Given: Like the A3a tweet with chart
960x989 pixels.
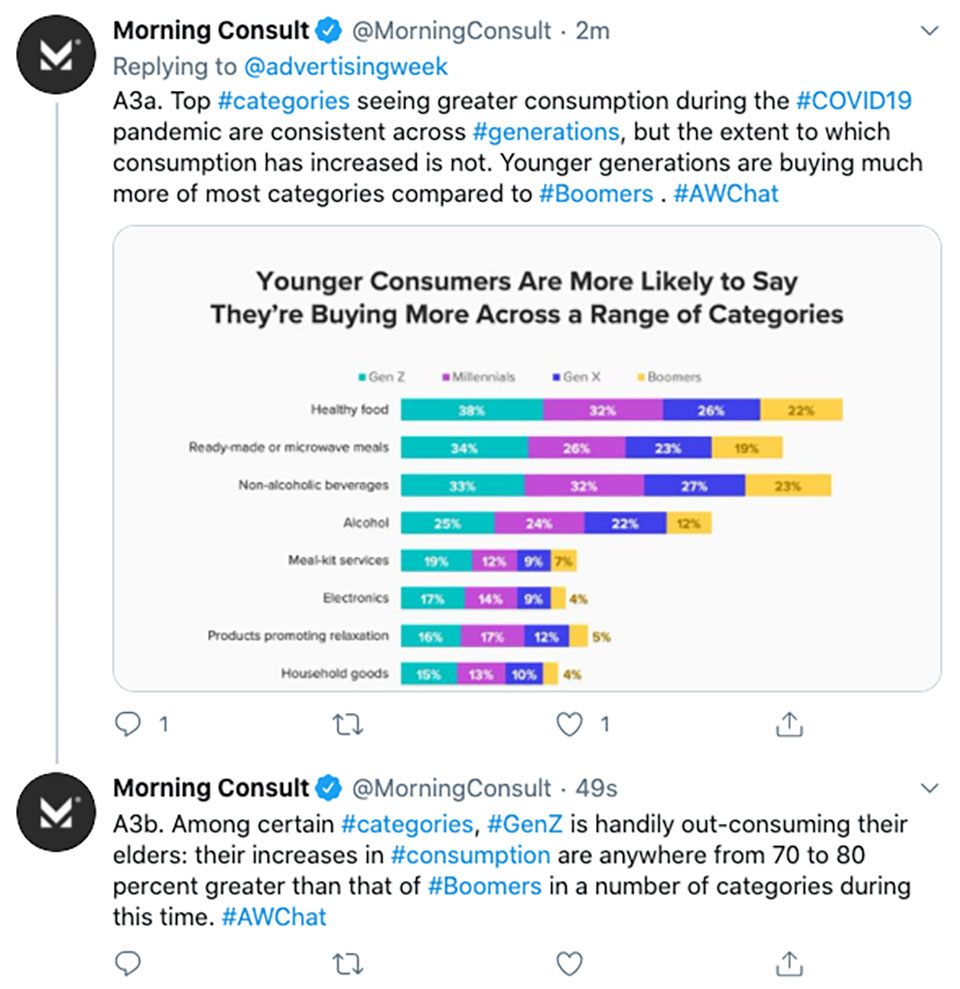Looking at the screenshot, I should pyautogui.click(x=569, y=724).
